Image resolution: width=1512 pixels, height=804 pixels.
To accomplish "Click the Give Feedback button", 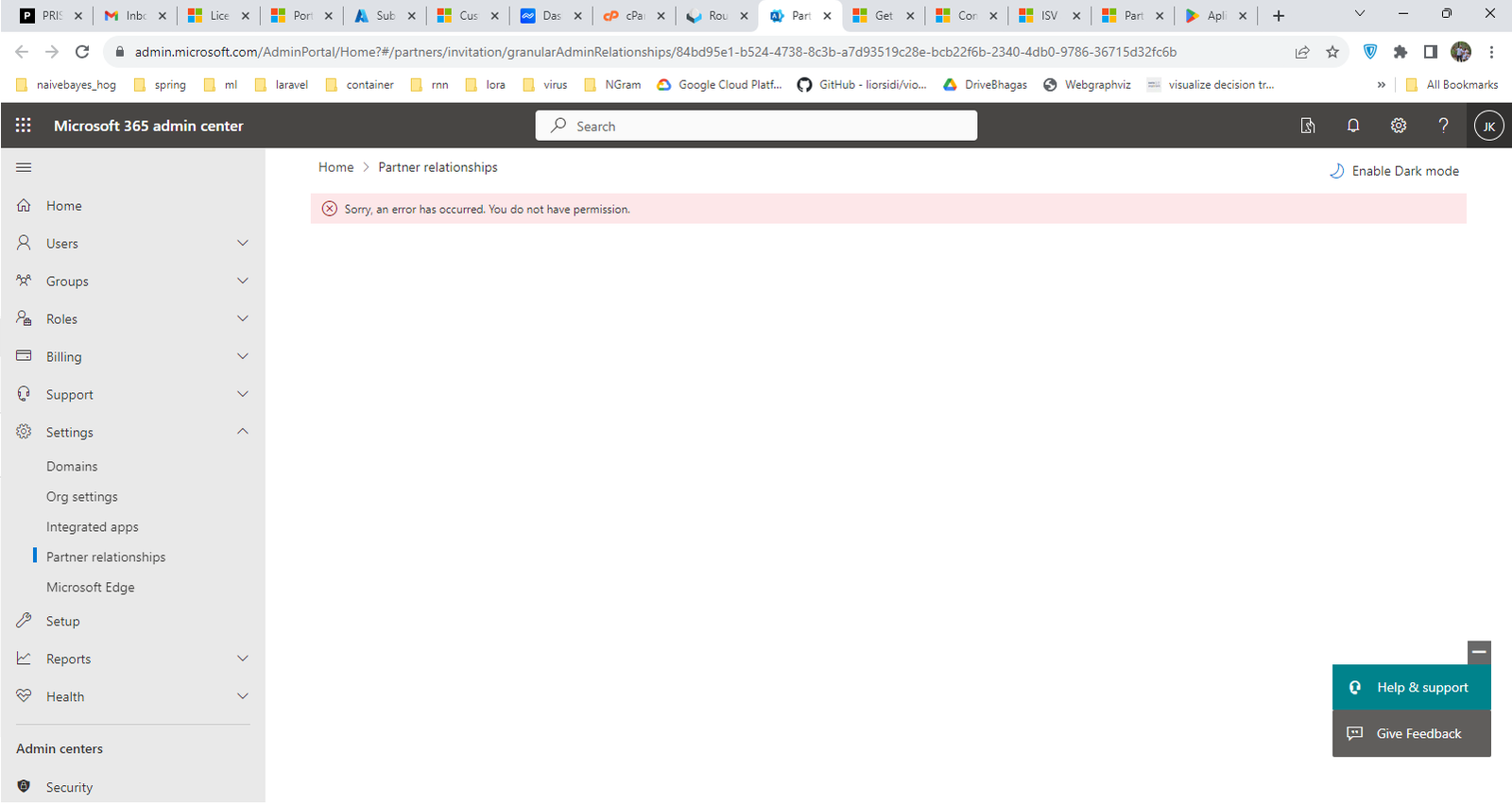I will click(x=1411, y=733).
